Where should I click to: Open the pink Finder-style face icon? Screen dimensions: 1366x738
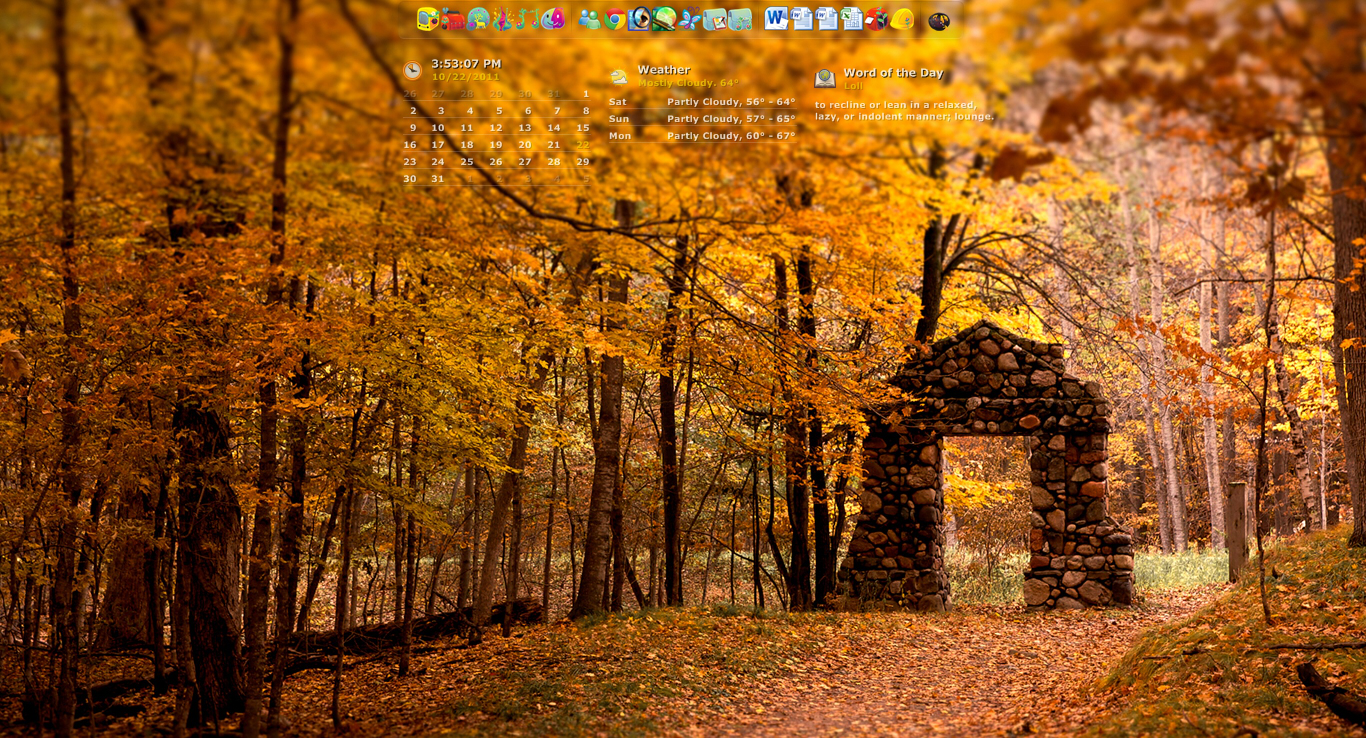point(552,19)
